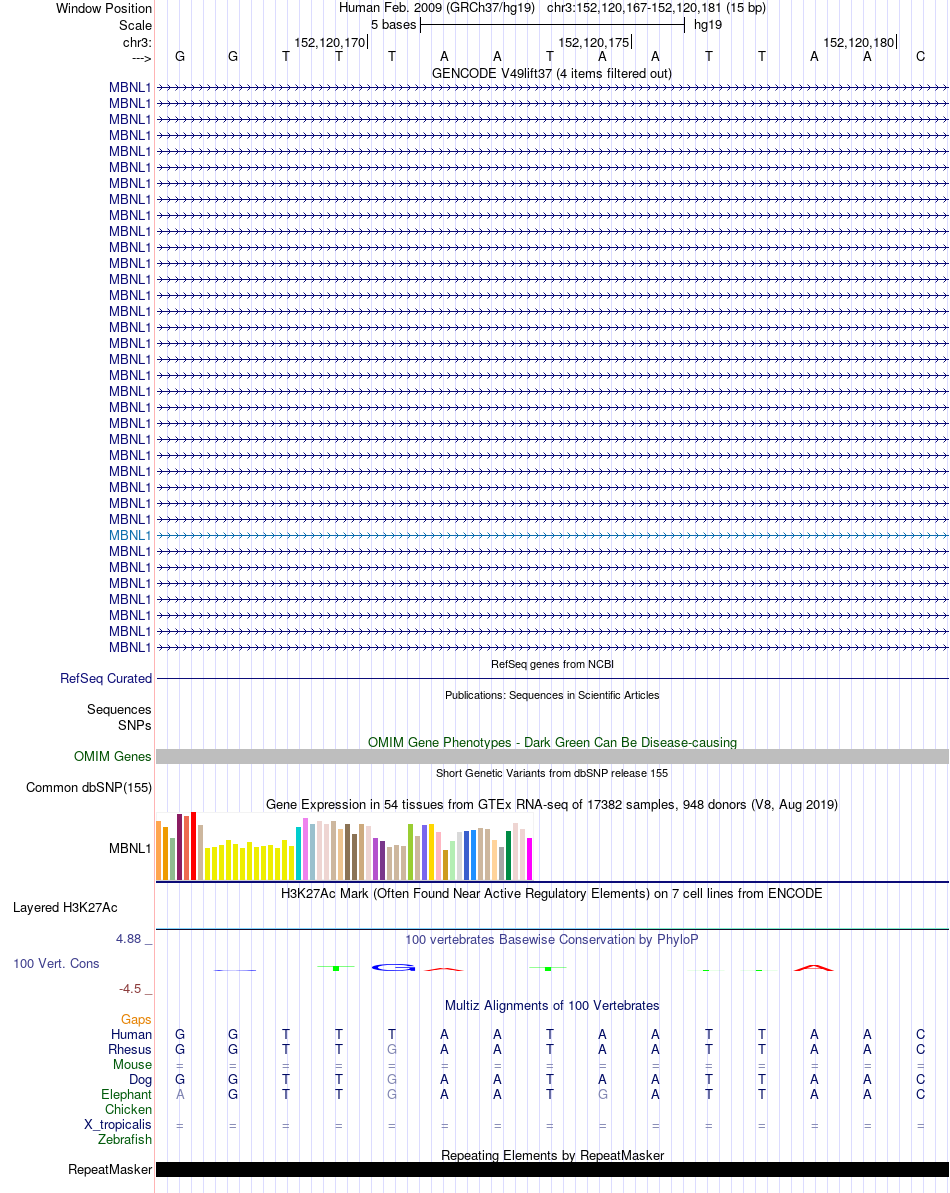Click the RefSeq Curated intron line
Screen dimensions: 950x1193
[x=552, y=678]
